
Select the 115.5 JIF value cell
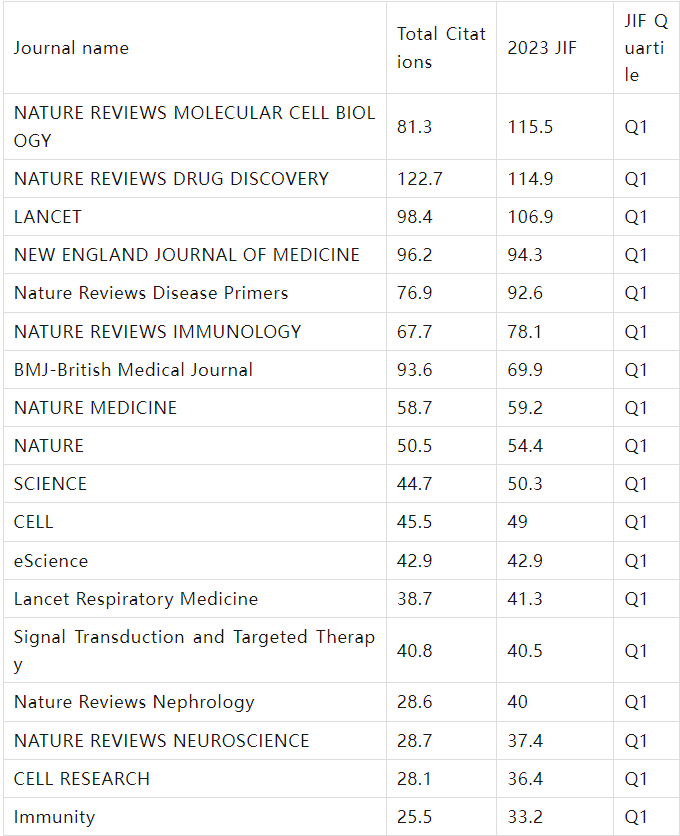click(x=530, y=127)
